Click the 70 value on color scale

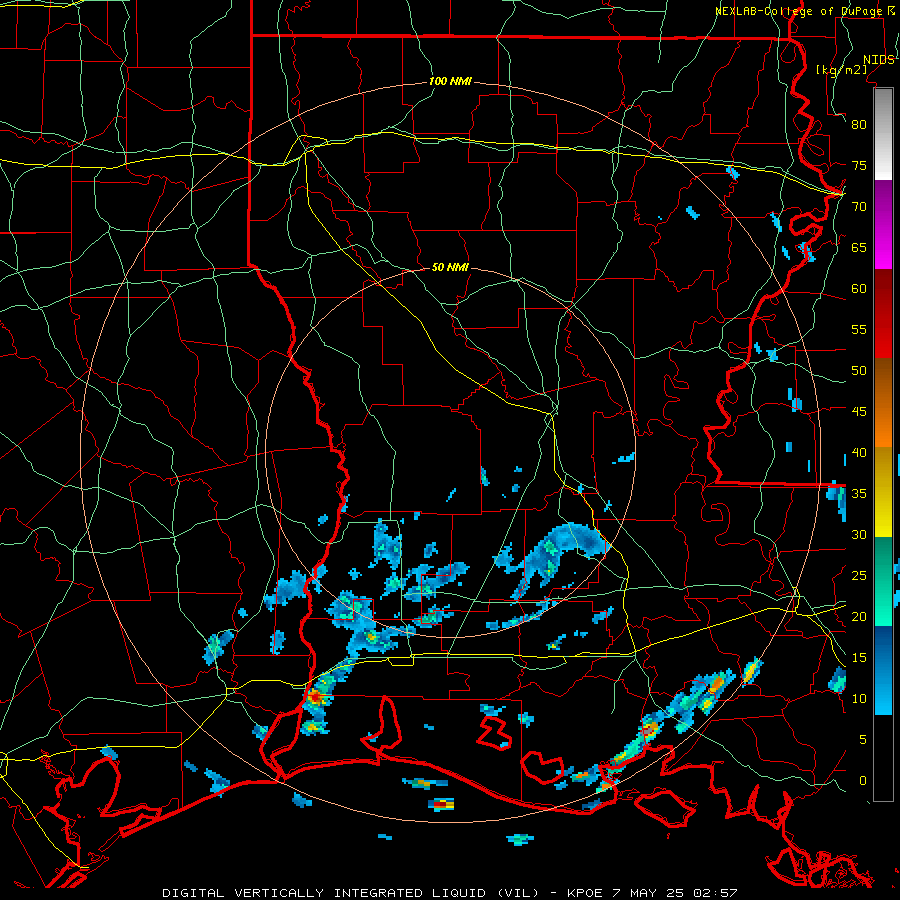pos(859,207)
